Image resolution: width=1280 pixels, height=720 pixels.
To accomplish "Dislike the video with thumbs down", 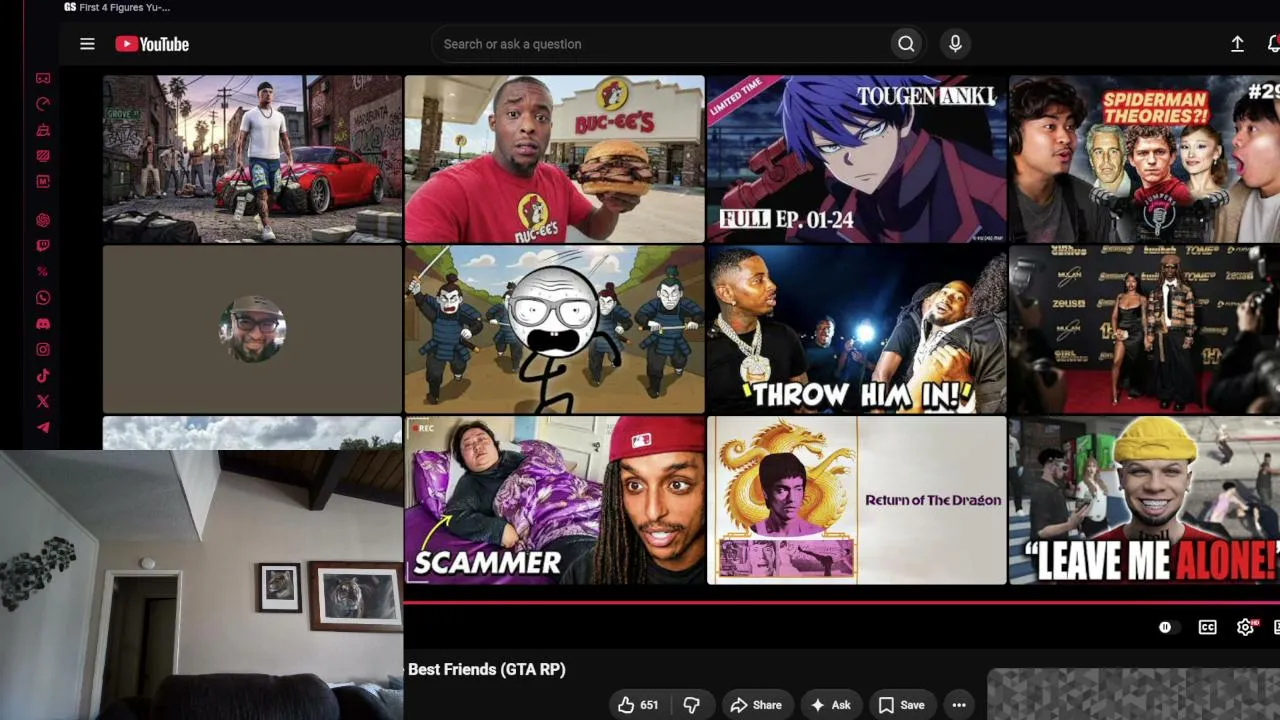I will pyautogui.click(x=691, y=705).
